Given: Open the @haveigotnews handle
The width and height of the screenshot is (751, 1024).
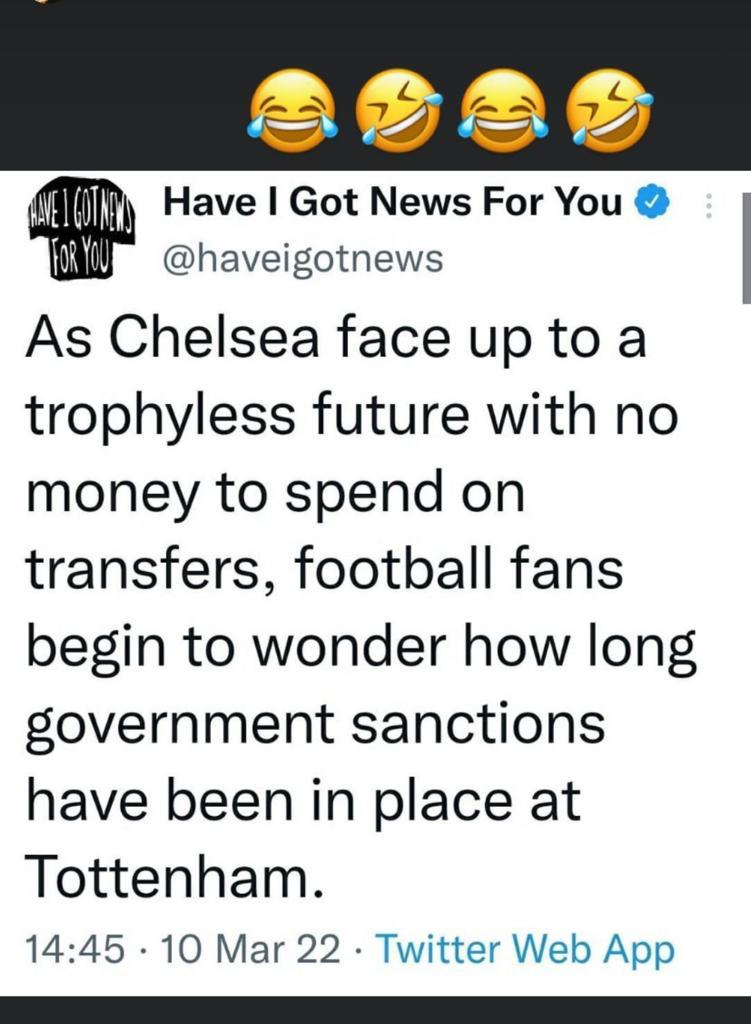Looking at the screenshot, I should coord(303,259).
